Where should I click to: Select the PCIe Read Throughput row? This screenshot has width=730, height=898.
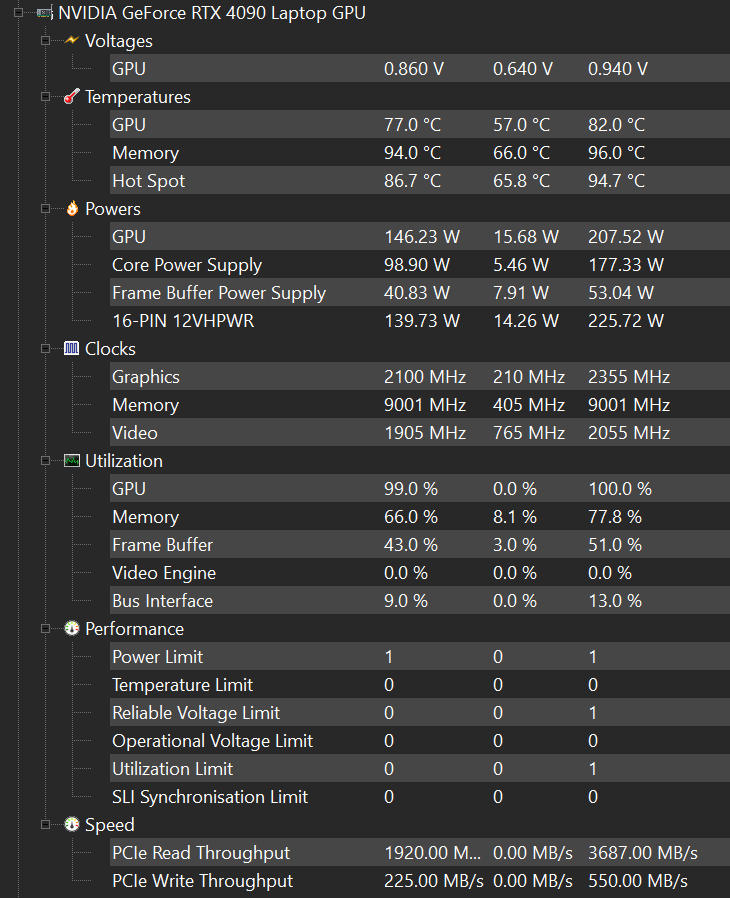420,853
